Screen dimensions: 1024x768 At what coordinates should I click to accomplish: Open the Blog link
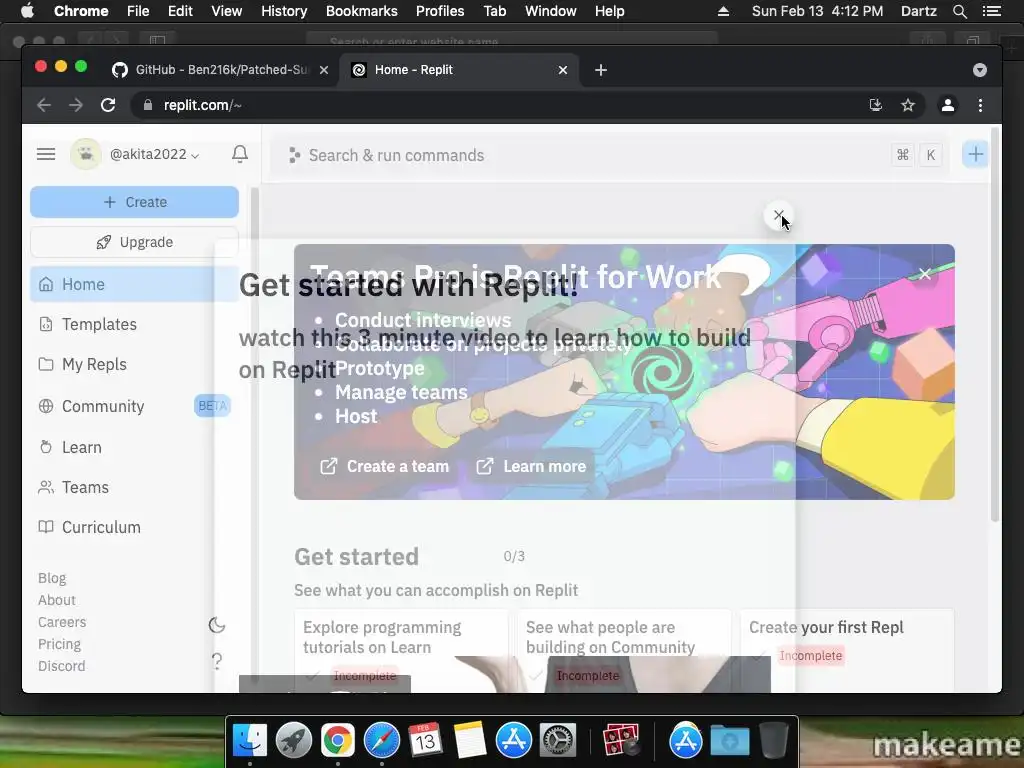click(52, 578)
